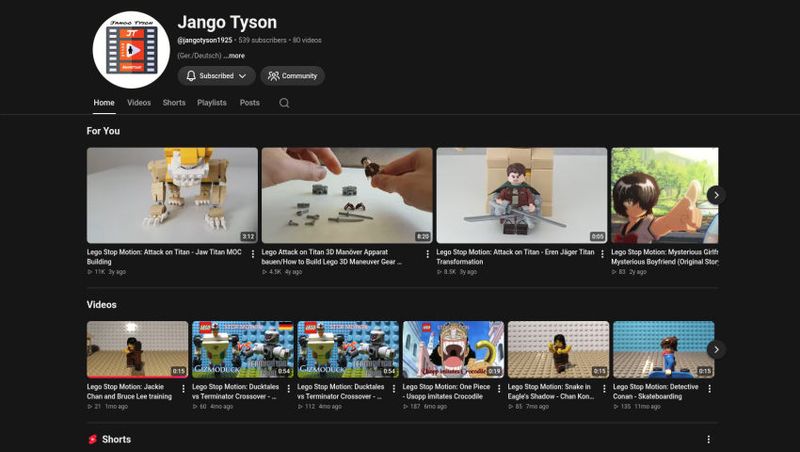
Task: Switch to the Playlists tab
Action: (x=212, y=103)
